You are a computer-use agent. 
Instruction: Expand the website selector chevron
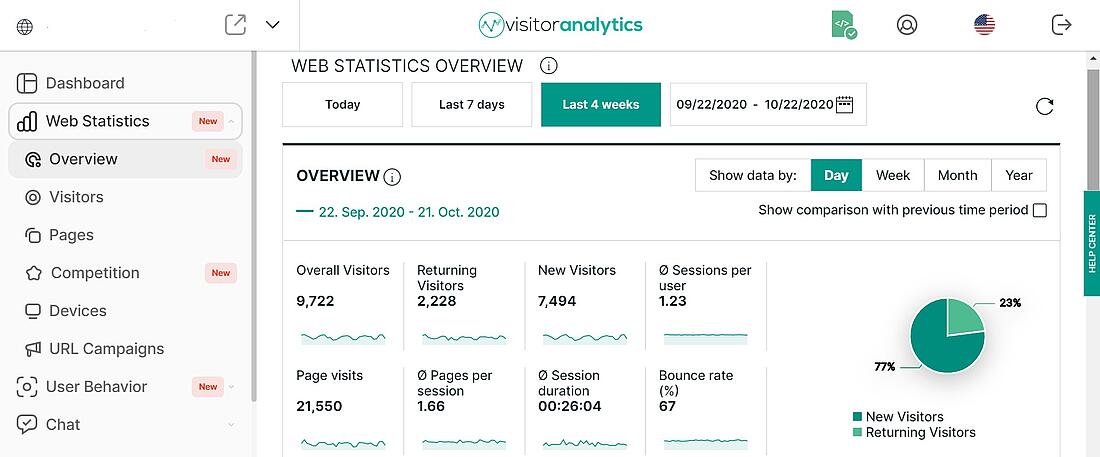coord(273,25)
